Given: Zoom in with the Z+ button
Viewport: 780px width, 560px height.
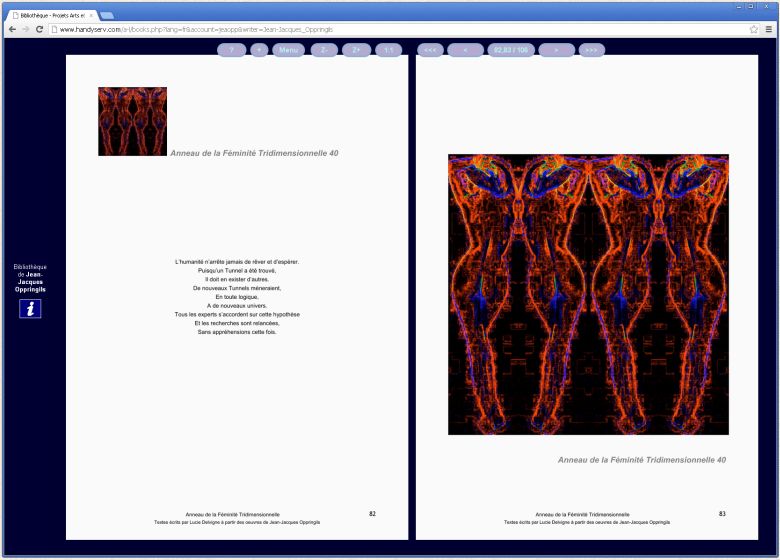Looking at the screenshot, I should 356,50.
